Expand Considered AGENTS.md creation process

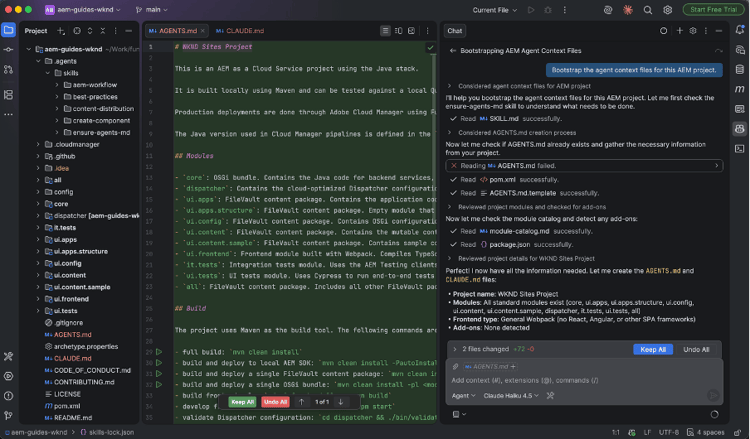coord(450,132)
